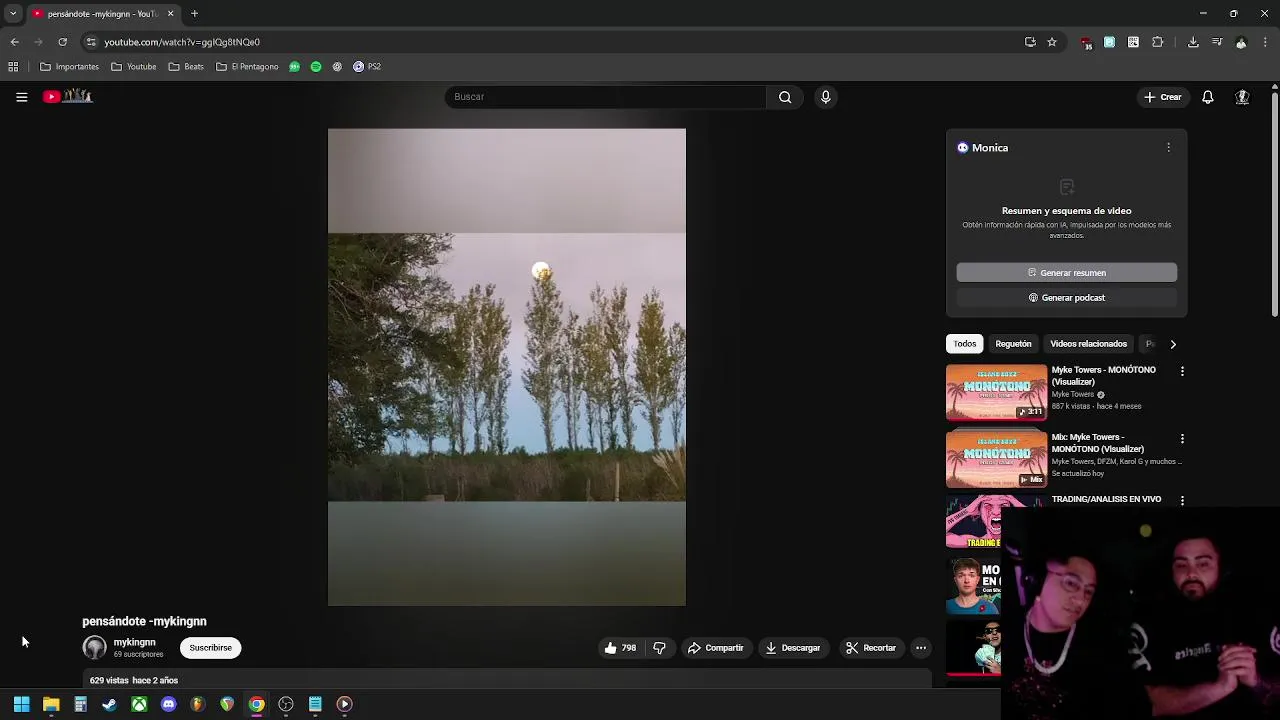Screen dimensions: 1280x720
Task: Focus the Buscar search field
Action: [606, 97]
